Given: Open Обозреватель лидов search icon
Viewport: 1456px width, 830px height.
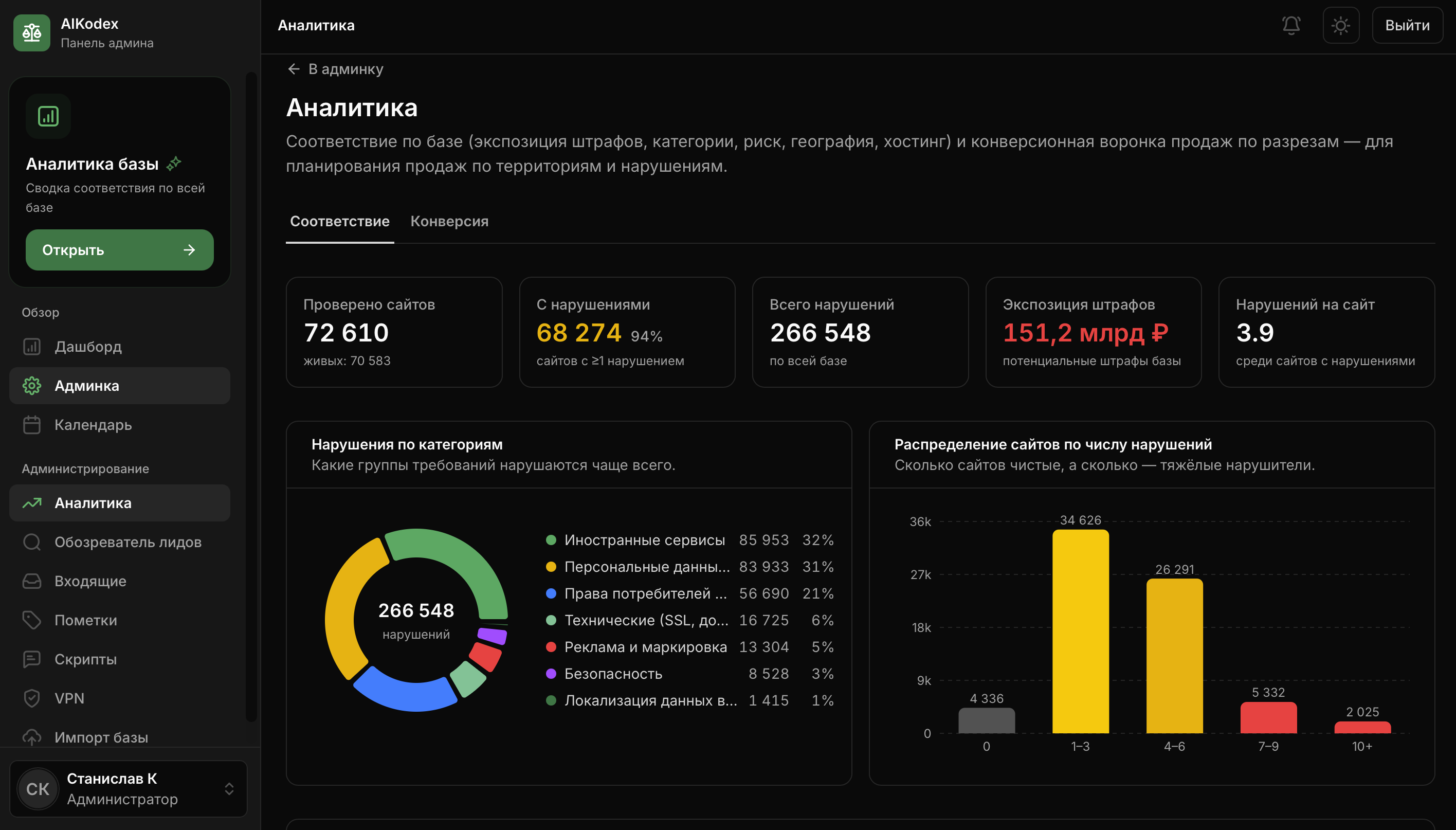Looking at the screenshot, I should [32, 542].
